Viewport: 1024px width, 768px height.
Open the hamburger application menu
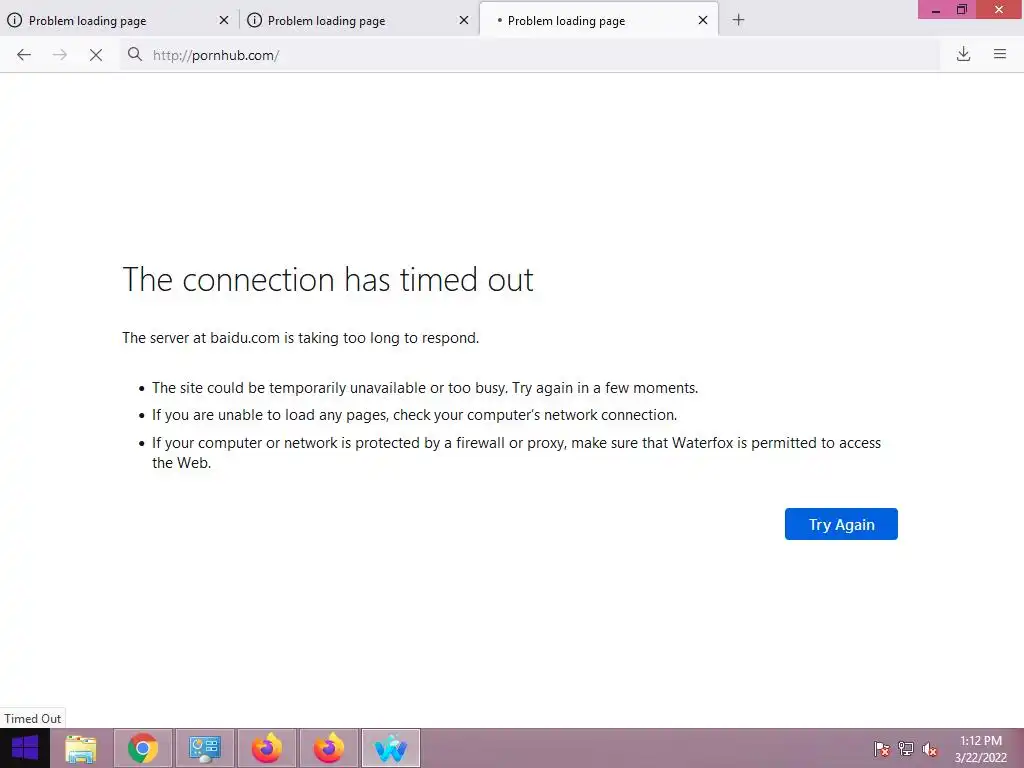coord(1000,54)
